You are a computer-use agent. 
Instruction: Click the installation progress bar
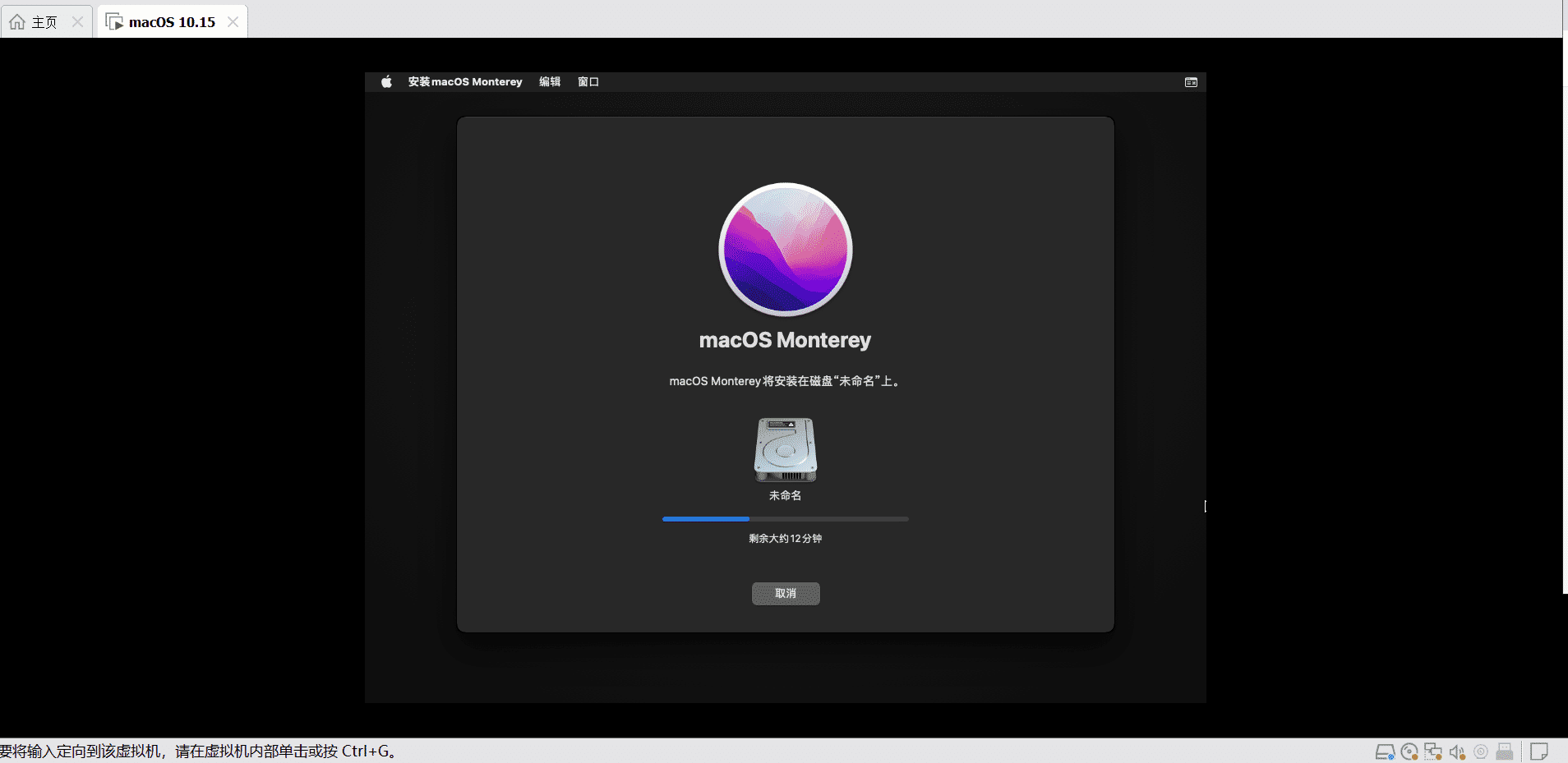click(786, 519)
